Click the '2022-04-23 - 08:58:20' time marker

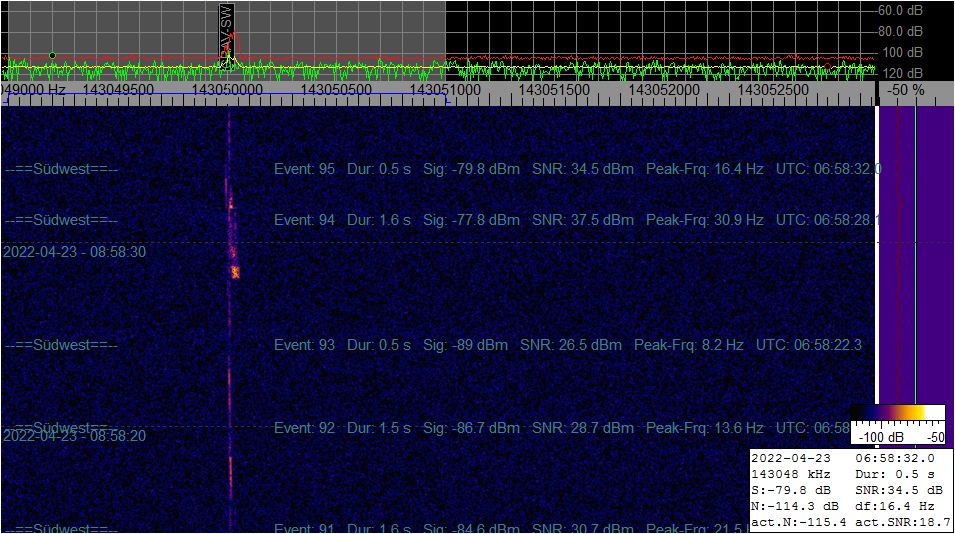(74, 436)
